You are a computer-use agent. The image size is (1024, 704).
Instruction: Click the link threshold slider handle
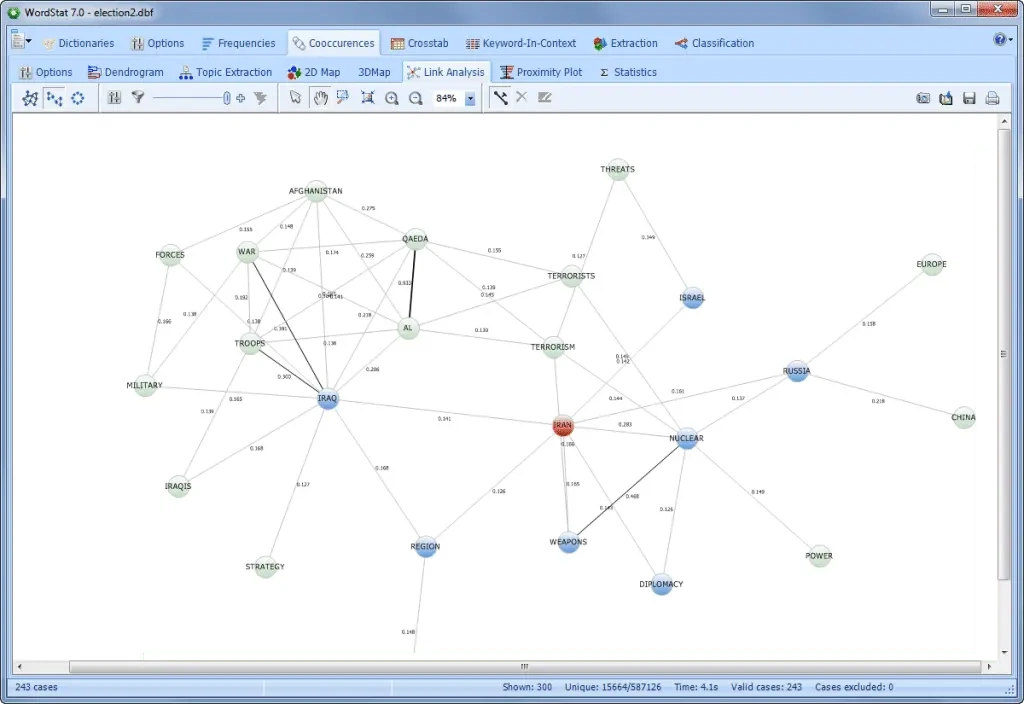coord(226,98)
